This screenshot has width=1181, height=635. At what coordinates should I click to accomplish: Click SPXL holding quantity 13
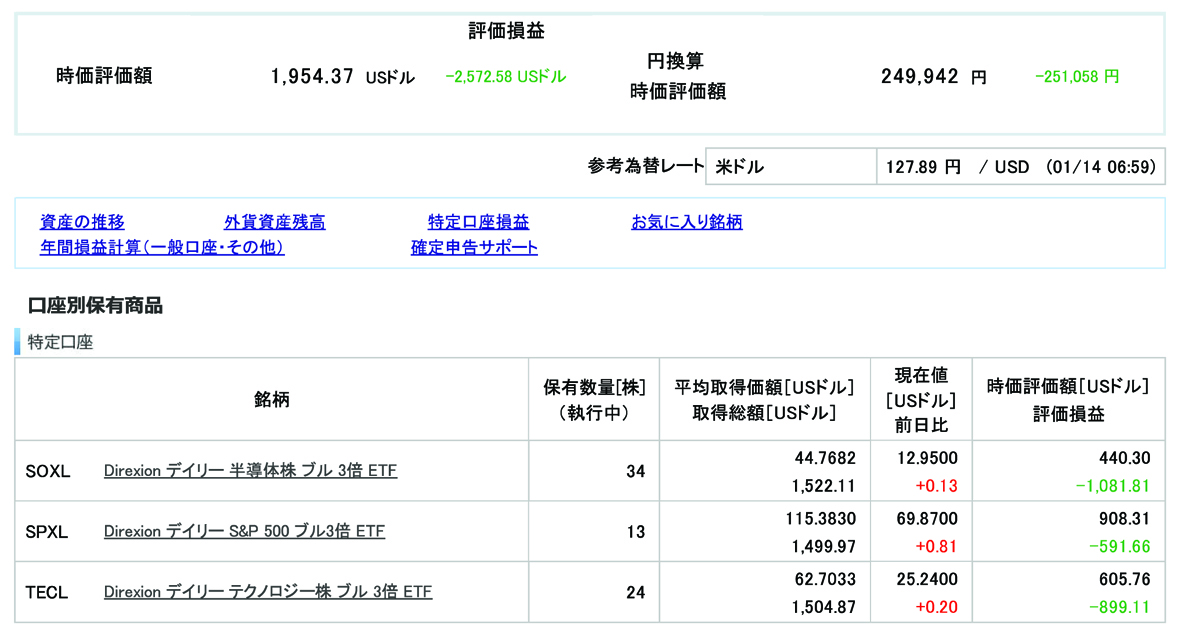(636, 532)
